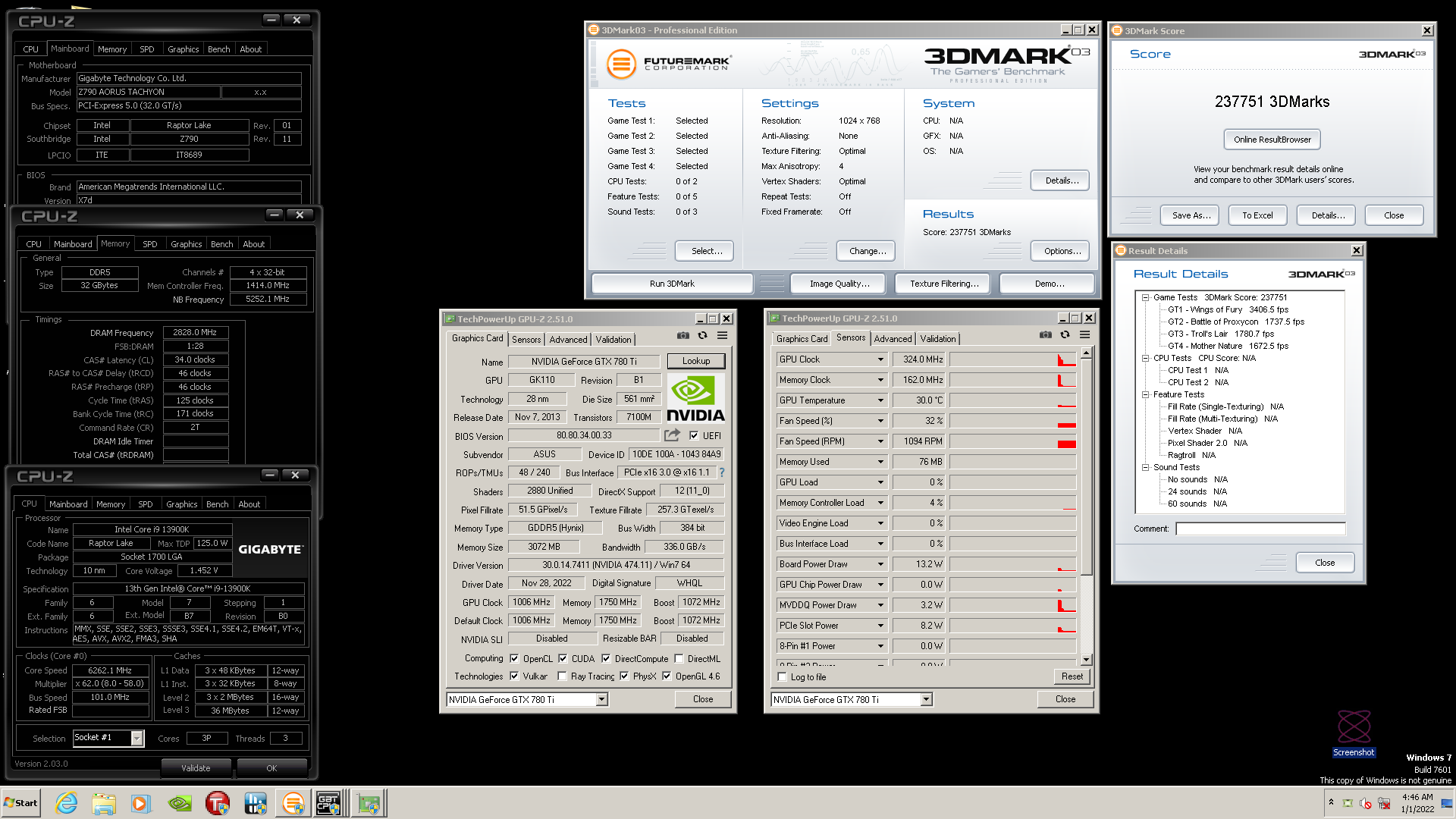Click the GPU-Z Sensors scrollbar down arrow
Viewport: 1456px width, 819px height.
[1086, 660]
